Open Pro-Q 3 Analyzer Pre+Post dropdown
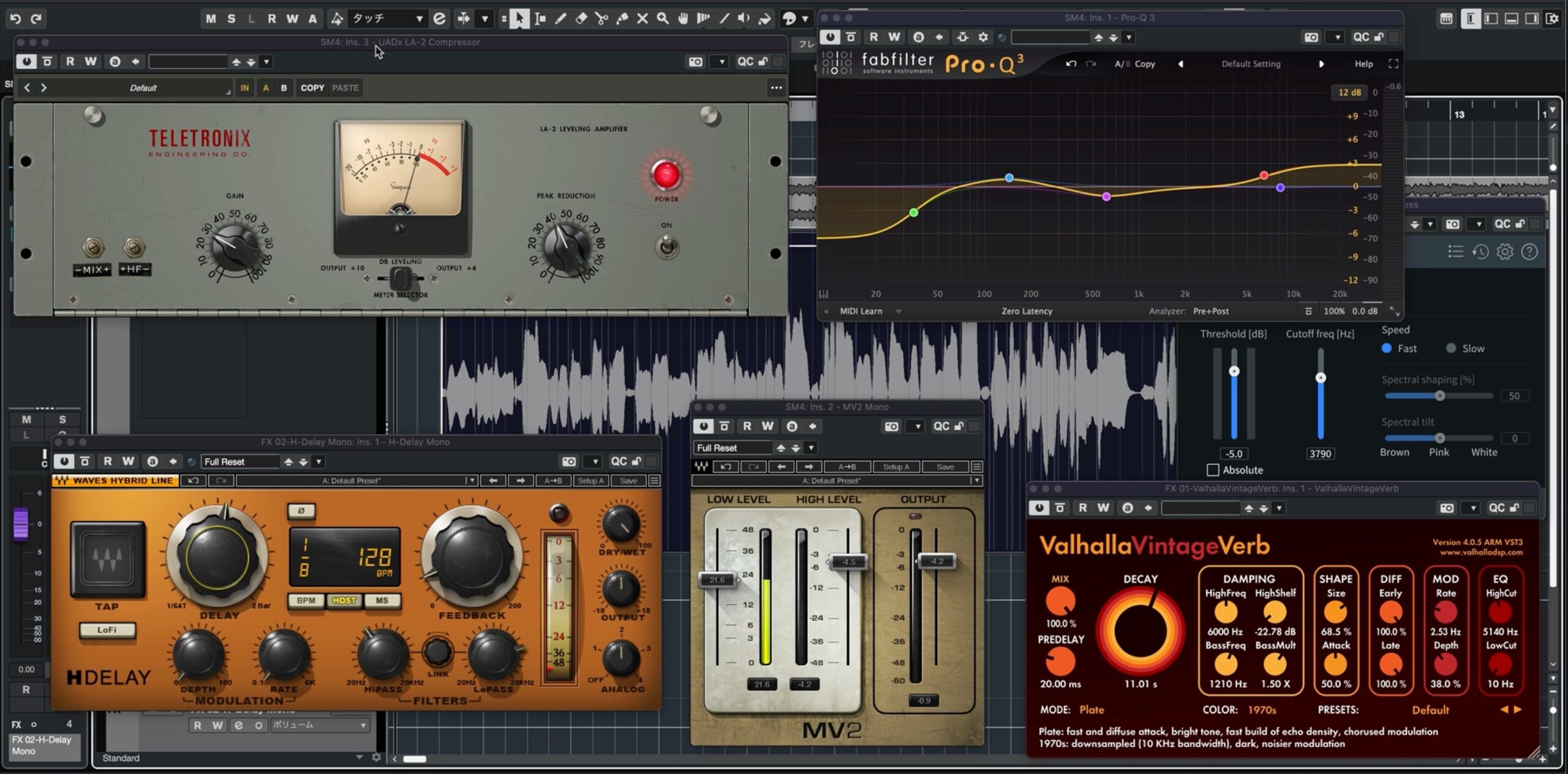Image resolution: width=1568 pixels, height=774 pixels. 1210,311
